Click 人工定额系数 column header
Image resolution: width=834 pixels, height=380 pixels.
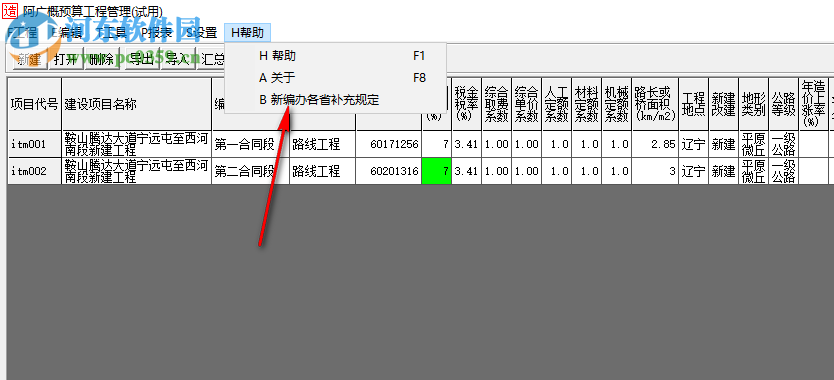click(x=556, y=104)
